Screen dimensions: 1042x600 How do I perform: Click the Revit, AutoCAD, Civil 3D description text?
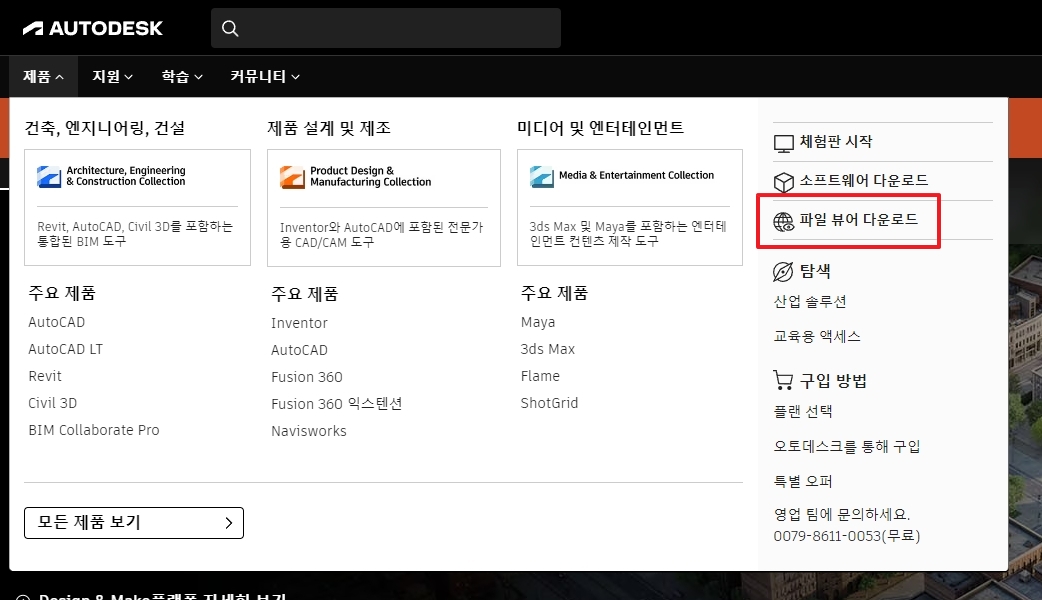[135, 234]
